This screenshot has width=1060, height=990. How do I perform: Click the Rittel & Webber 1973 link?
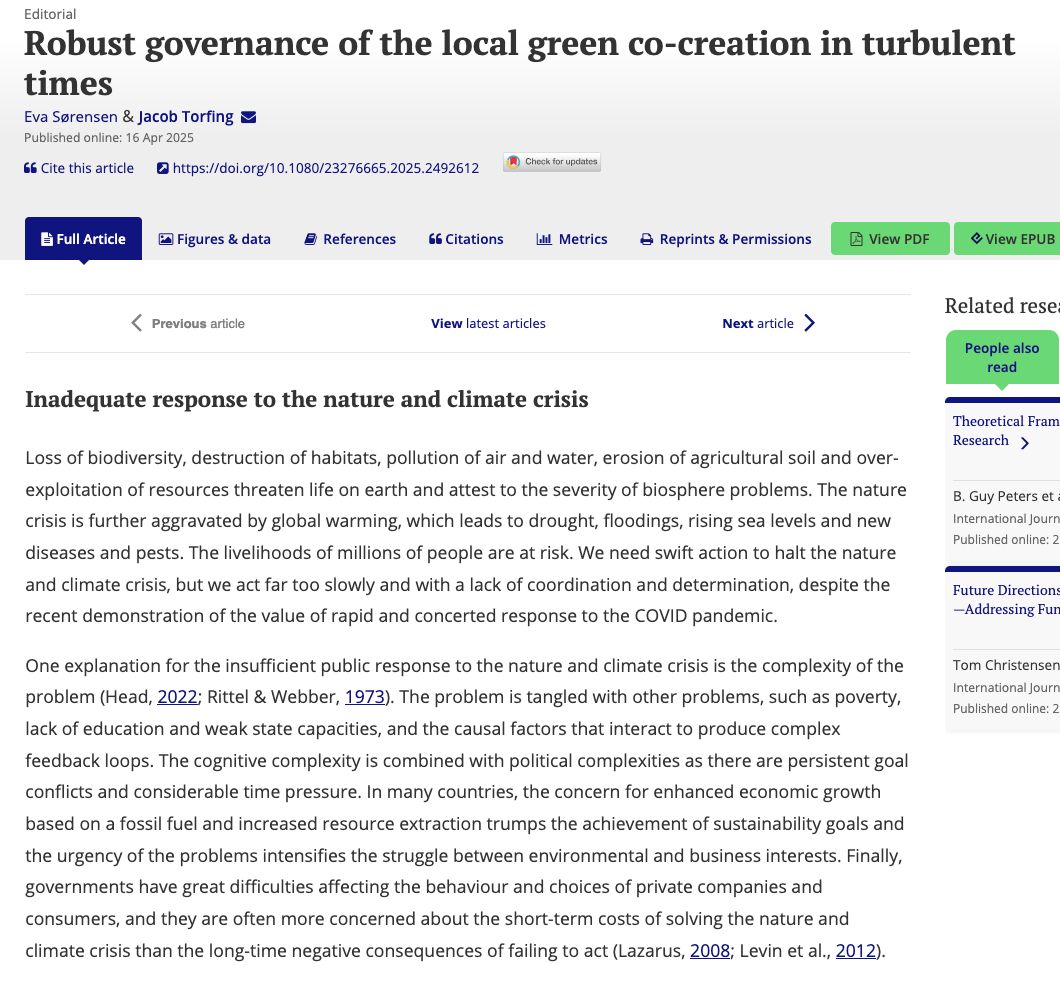[x=364, y=696]
